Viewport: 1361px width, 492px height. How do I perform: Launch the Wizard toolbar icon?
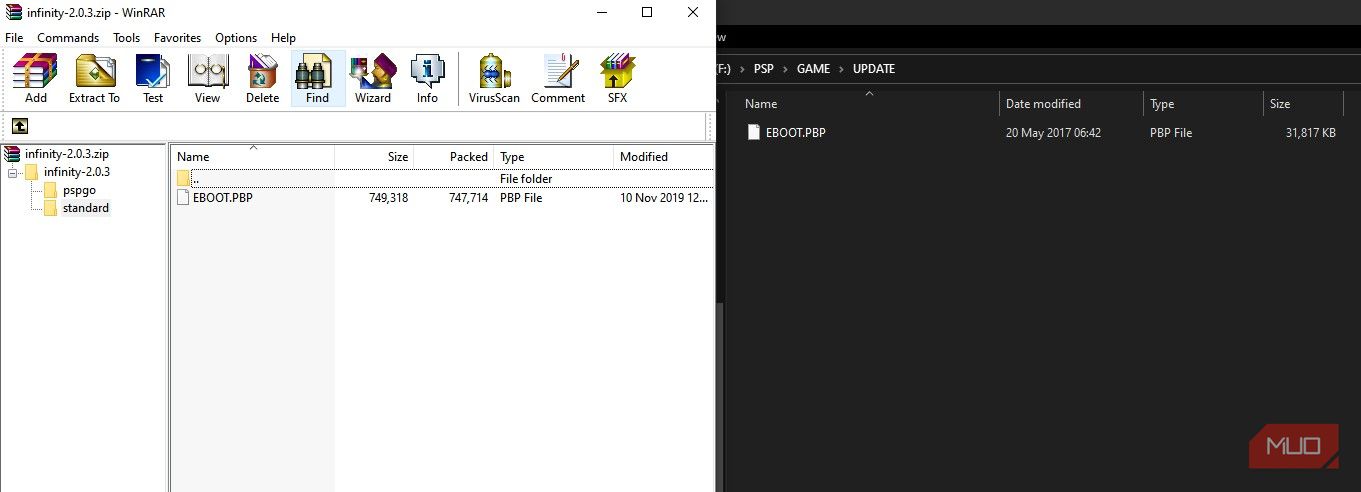click(373, 79)
